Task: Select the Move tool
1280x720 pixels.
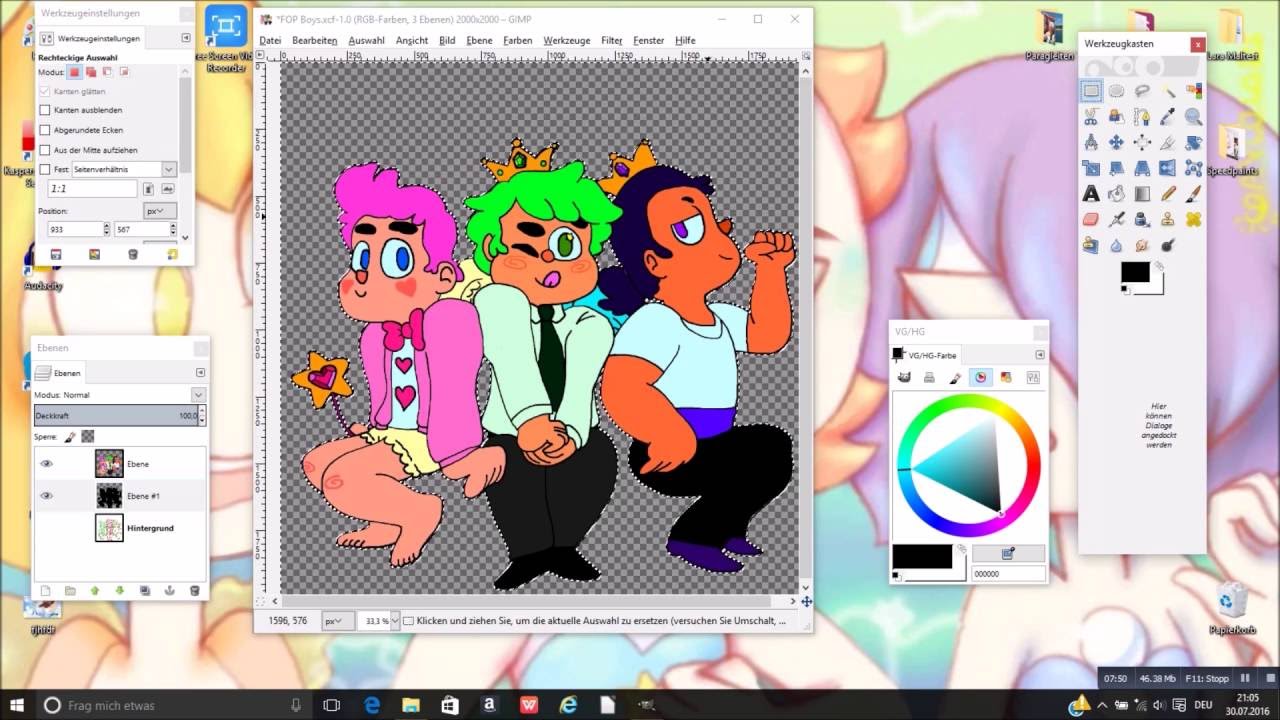Action: point(1116,142)
